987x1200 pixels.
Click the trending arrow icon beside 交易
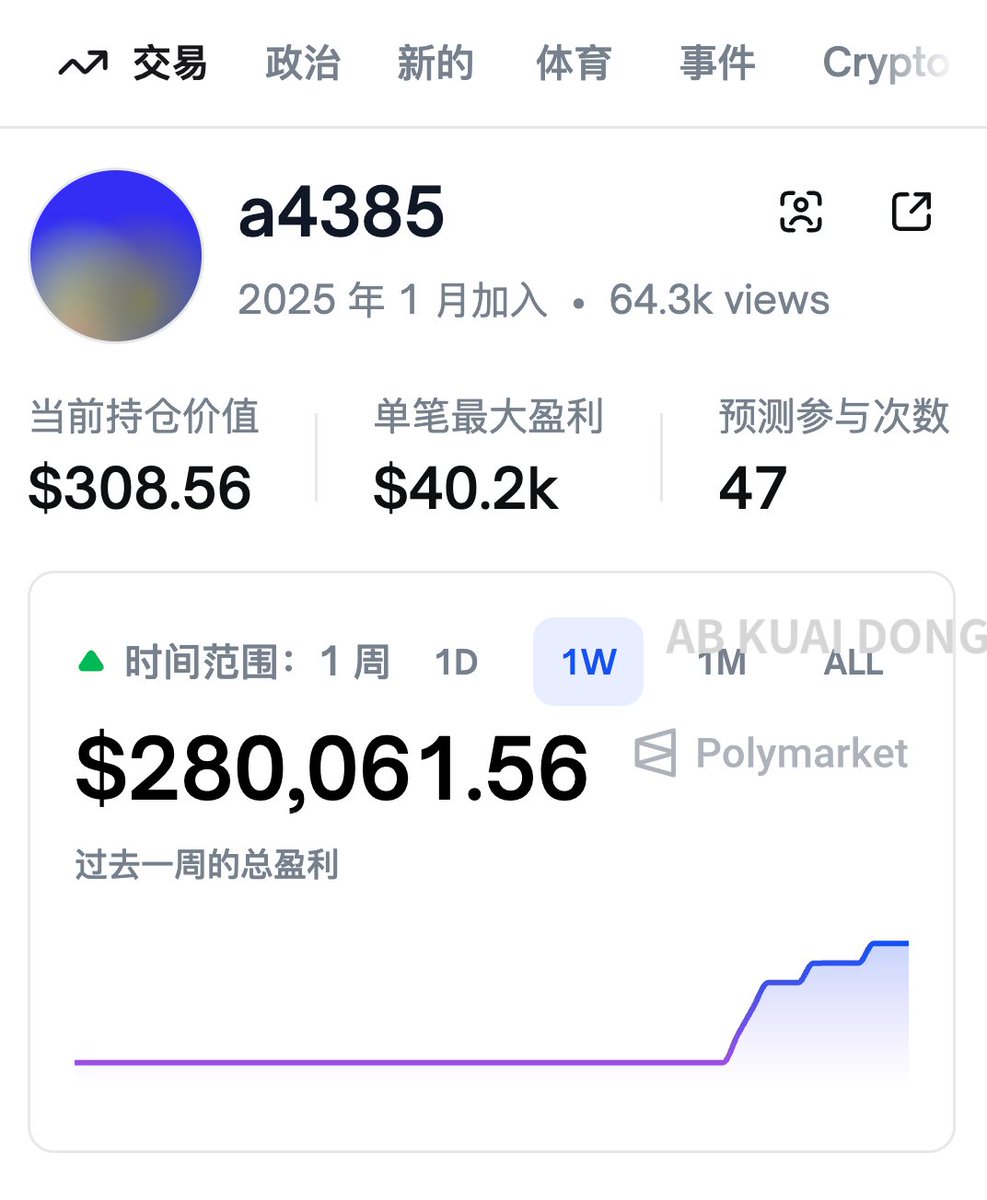point(83,66)
